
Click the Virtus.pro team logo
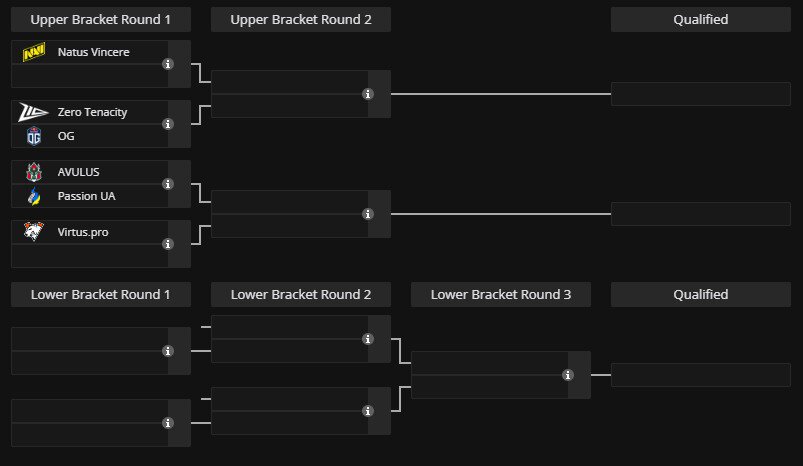point(34,232)
